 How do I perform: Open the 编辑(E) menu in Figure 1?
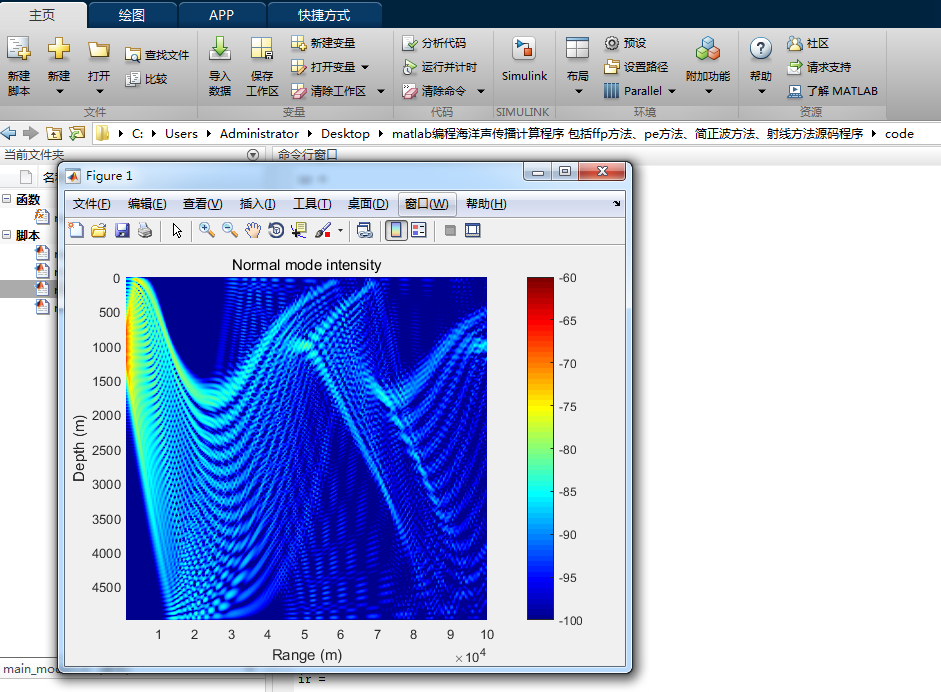(147, 204)
